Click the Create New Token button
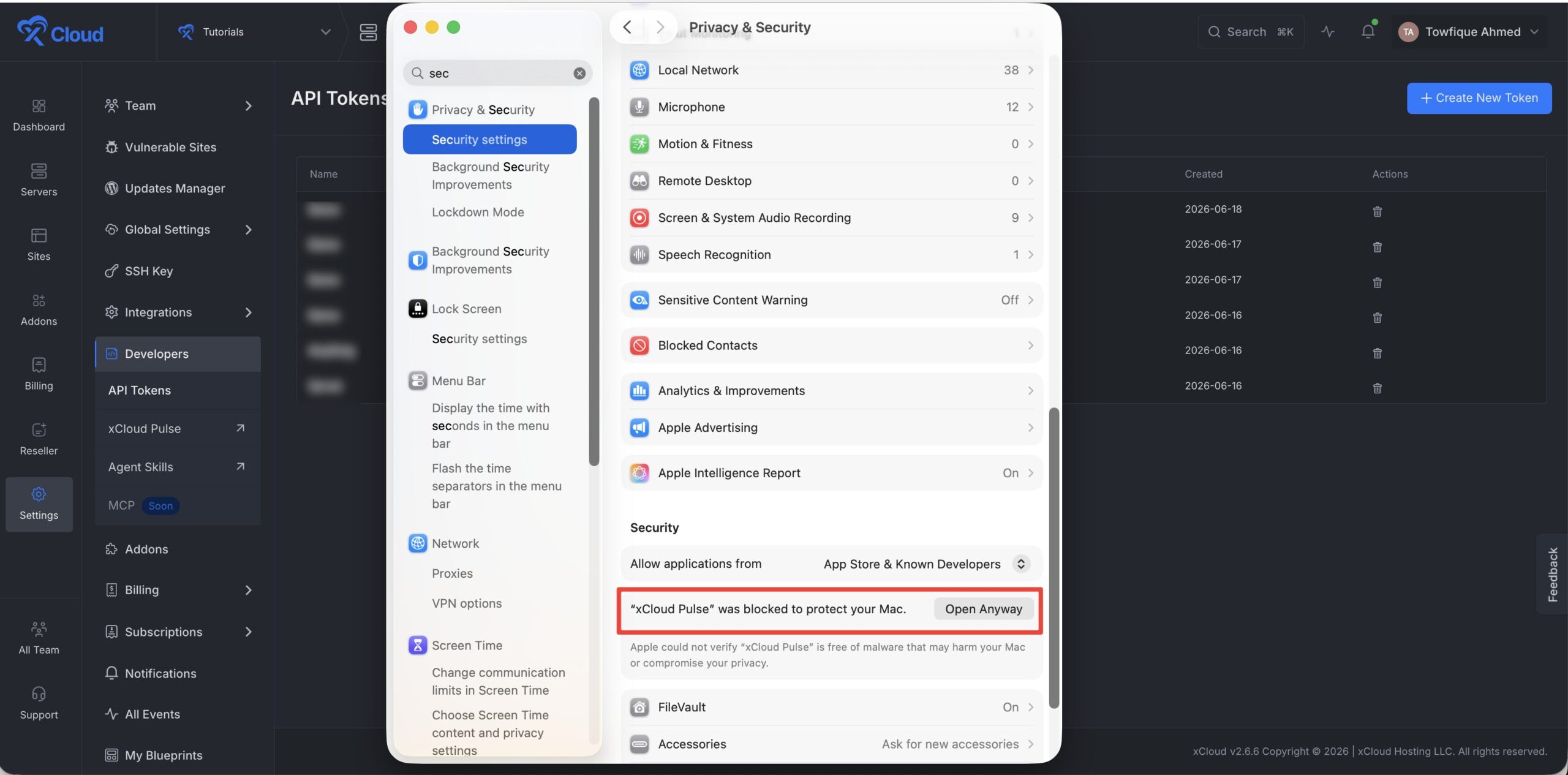Image resolution: width=1568 pixels, height=775 pixels. [1479, 98]
